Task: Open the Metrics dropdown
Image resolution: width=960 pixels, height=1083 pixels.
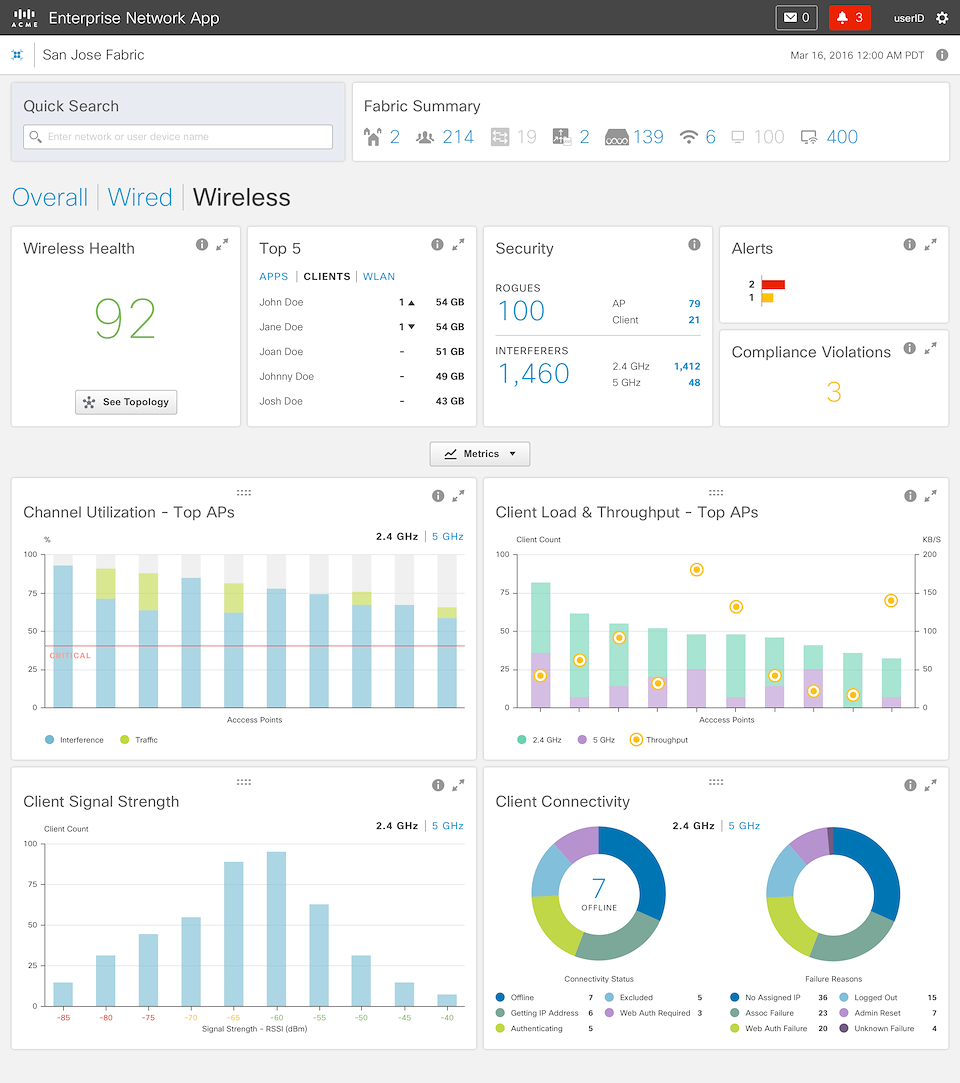Action: 480,454
